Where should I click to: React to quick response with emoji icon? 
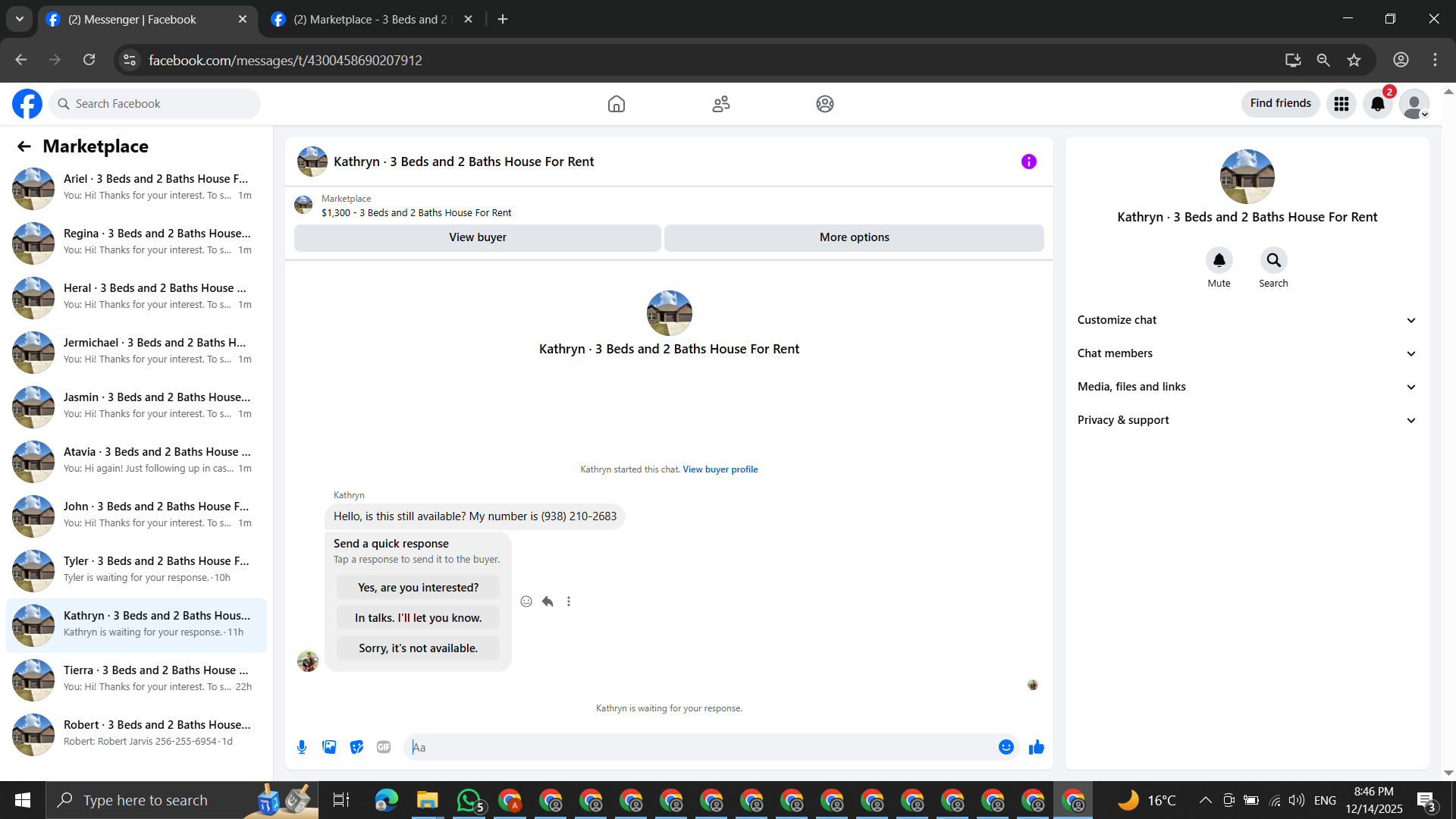click(526, 601)
